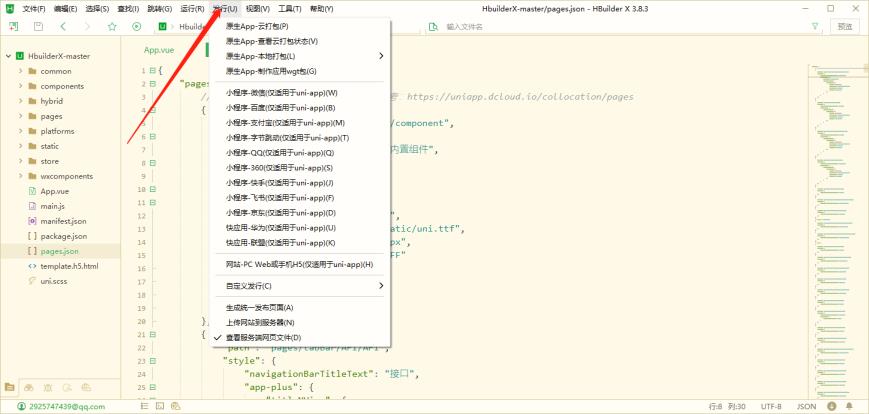Click the save icon in toolbar
The image size is (869, 414).
(x=38, y=26)
